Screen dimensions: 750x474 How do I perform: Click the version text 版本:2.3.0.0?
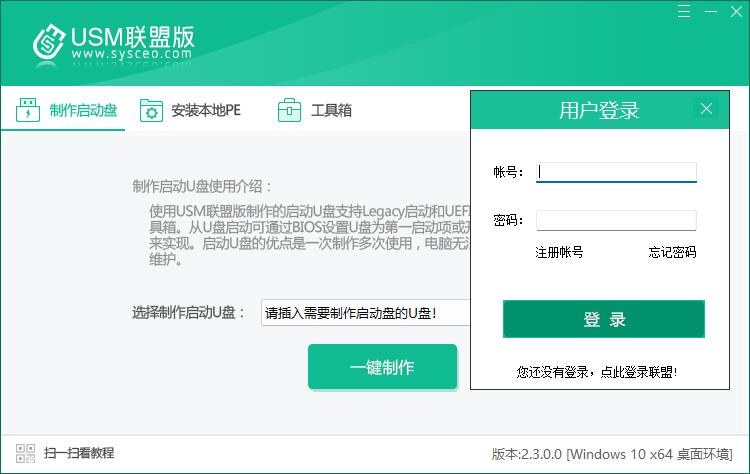[x=527, y=454]
